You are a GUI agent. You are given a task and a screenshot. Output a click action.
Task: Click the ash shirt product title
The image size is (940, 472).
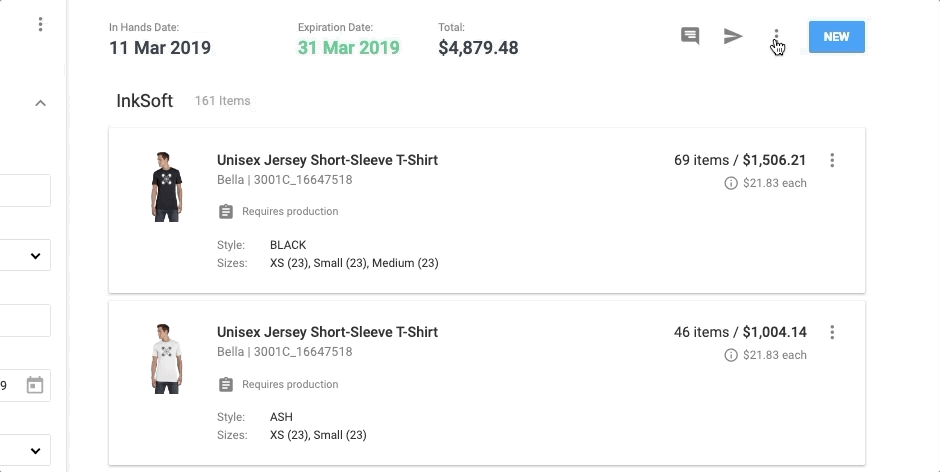coord(327,332)
